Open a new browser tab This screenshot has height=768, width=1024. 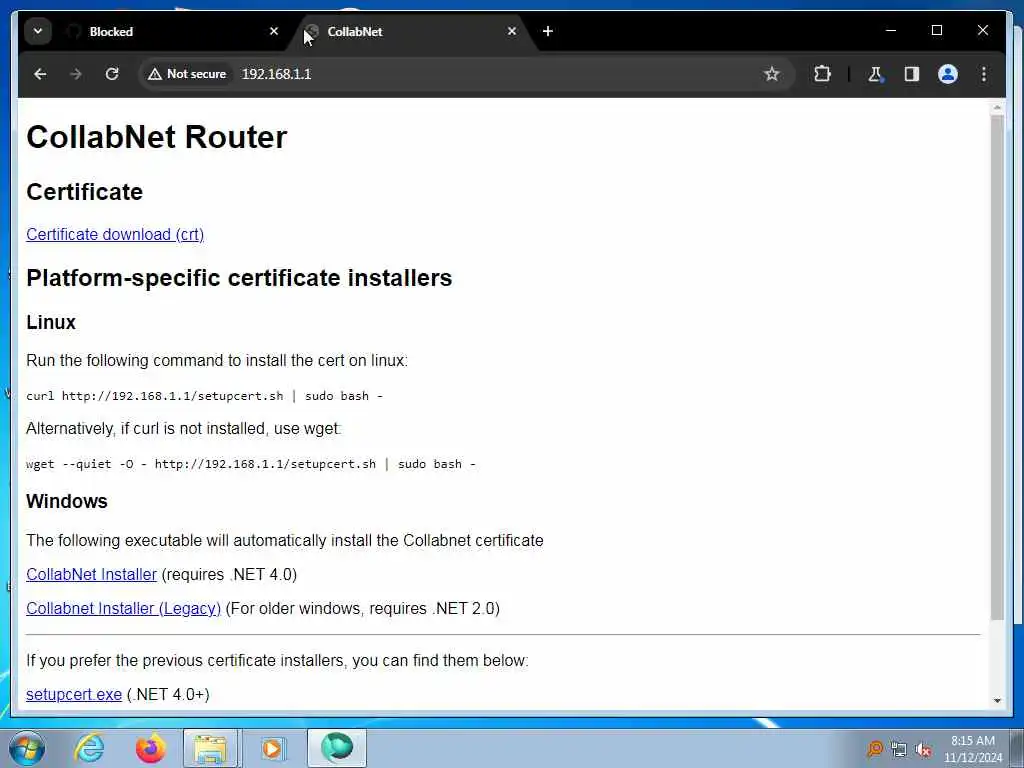[548, 31]
